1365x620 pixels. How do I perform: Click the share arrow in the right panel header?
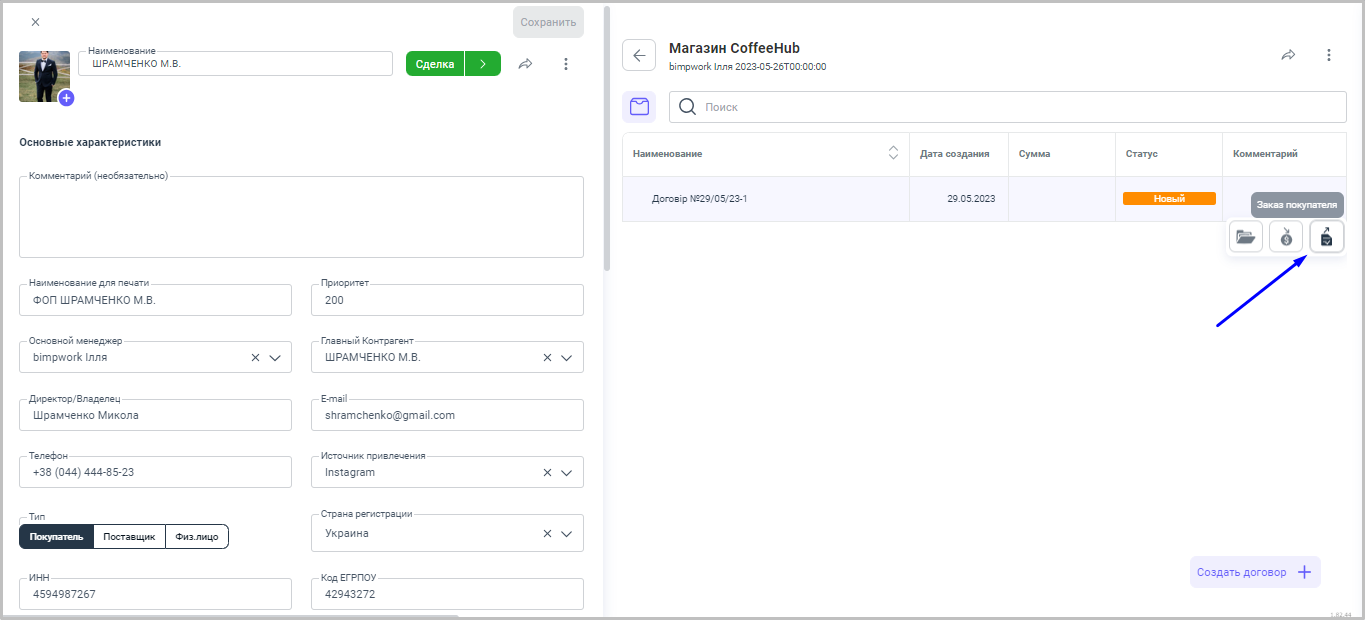[x=1288, y=55]
